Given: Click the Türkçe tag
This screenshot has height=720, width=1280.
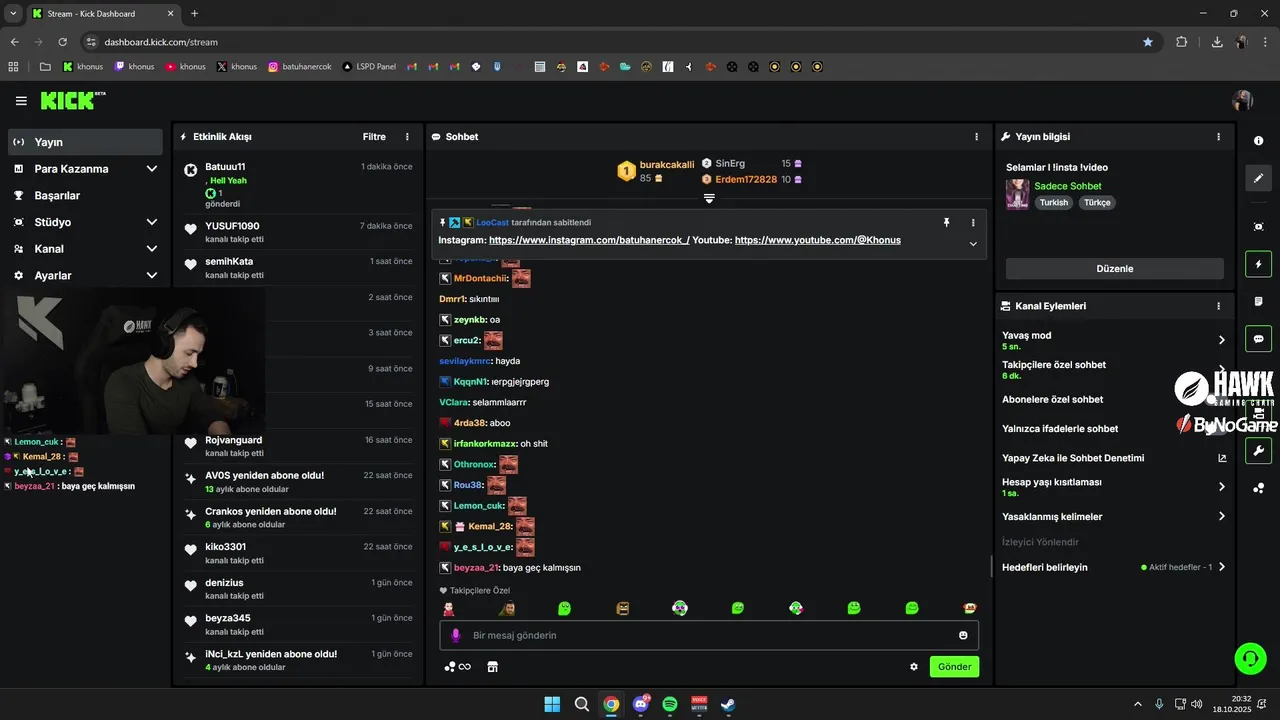Looking at the screenshot, I should coord(1097,203).
